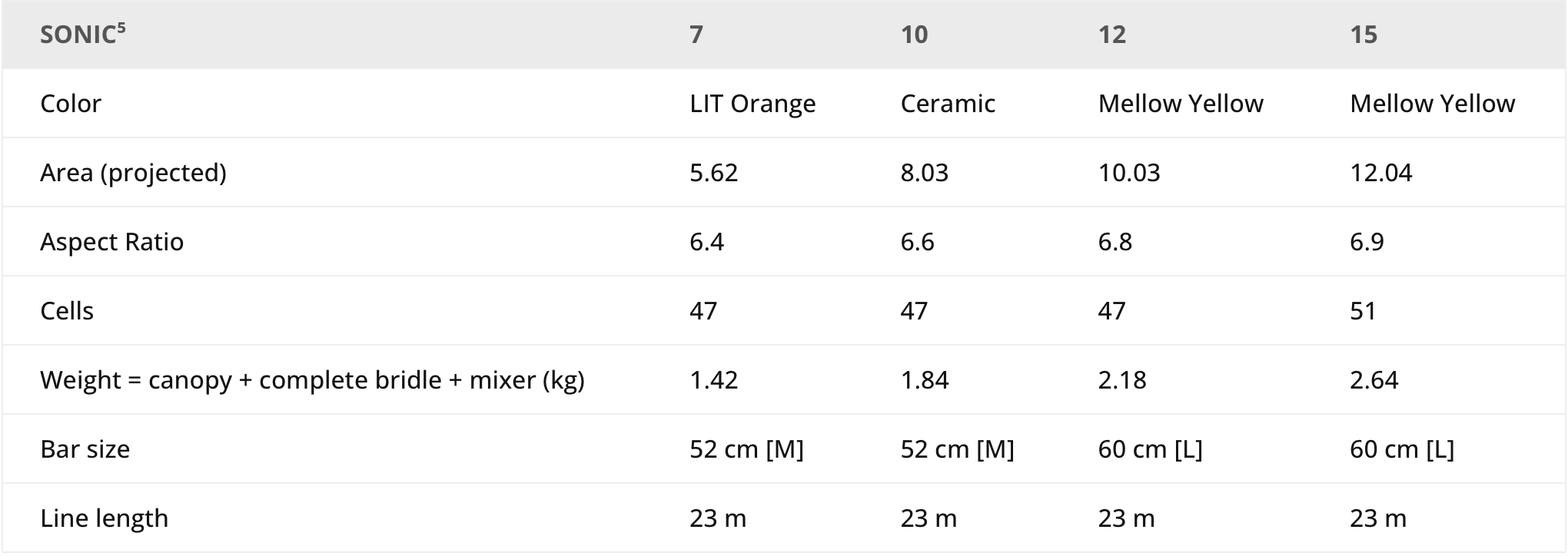Image resolution: width=1568 pixels, height=556 pixels.
Task: Click the Cells row label
Action: coord(67,311)
